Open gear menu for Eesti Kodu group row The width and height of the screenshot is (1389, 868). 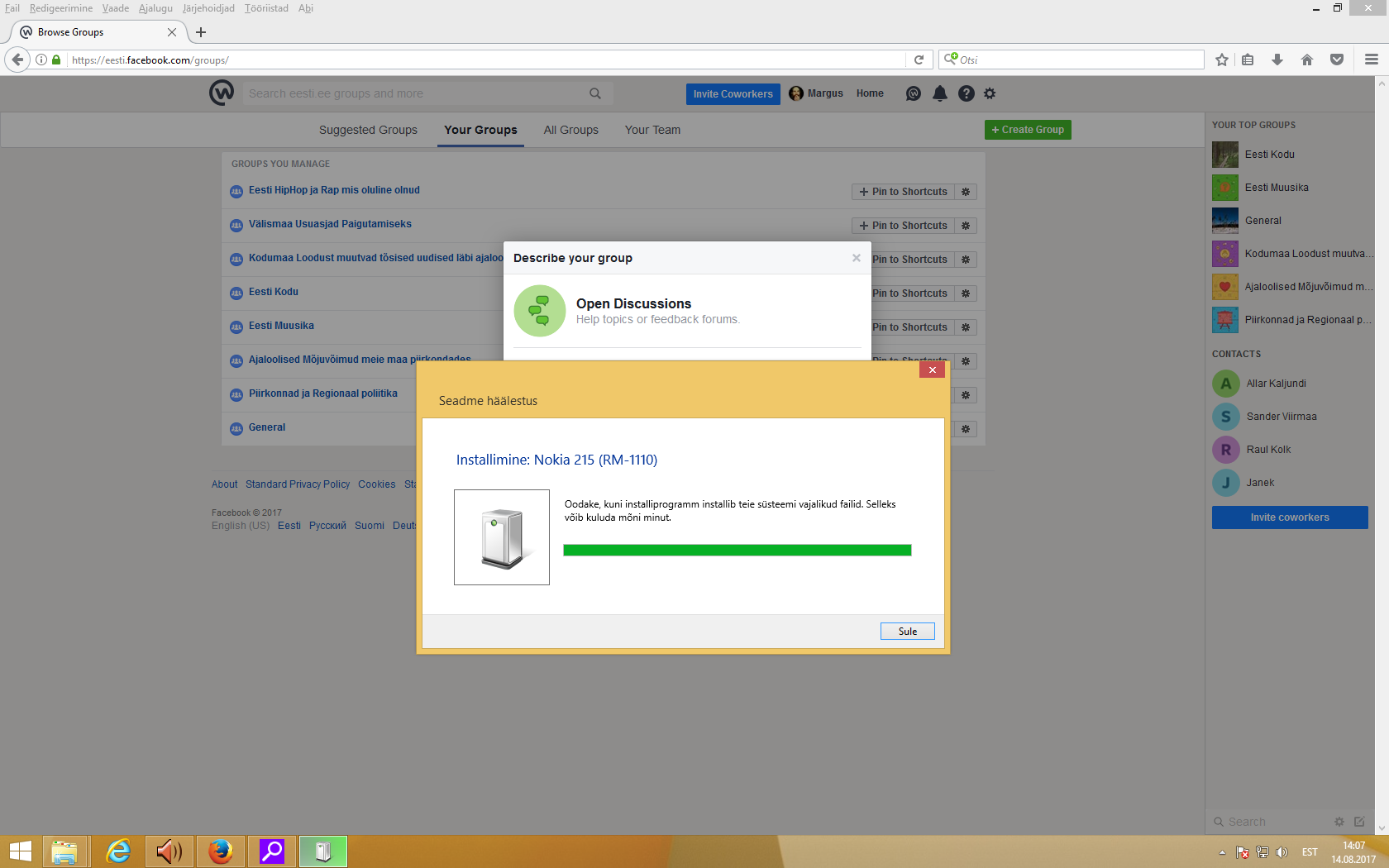coord(966,293)
